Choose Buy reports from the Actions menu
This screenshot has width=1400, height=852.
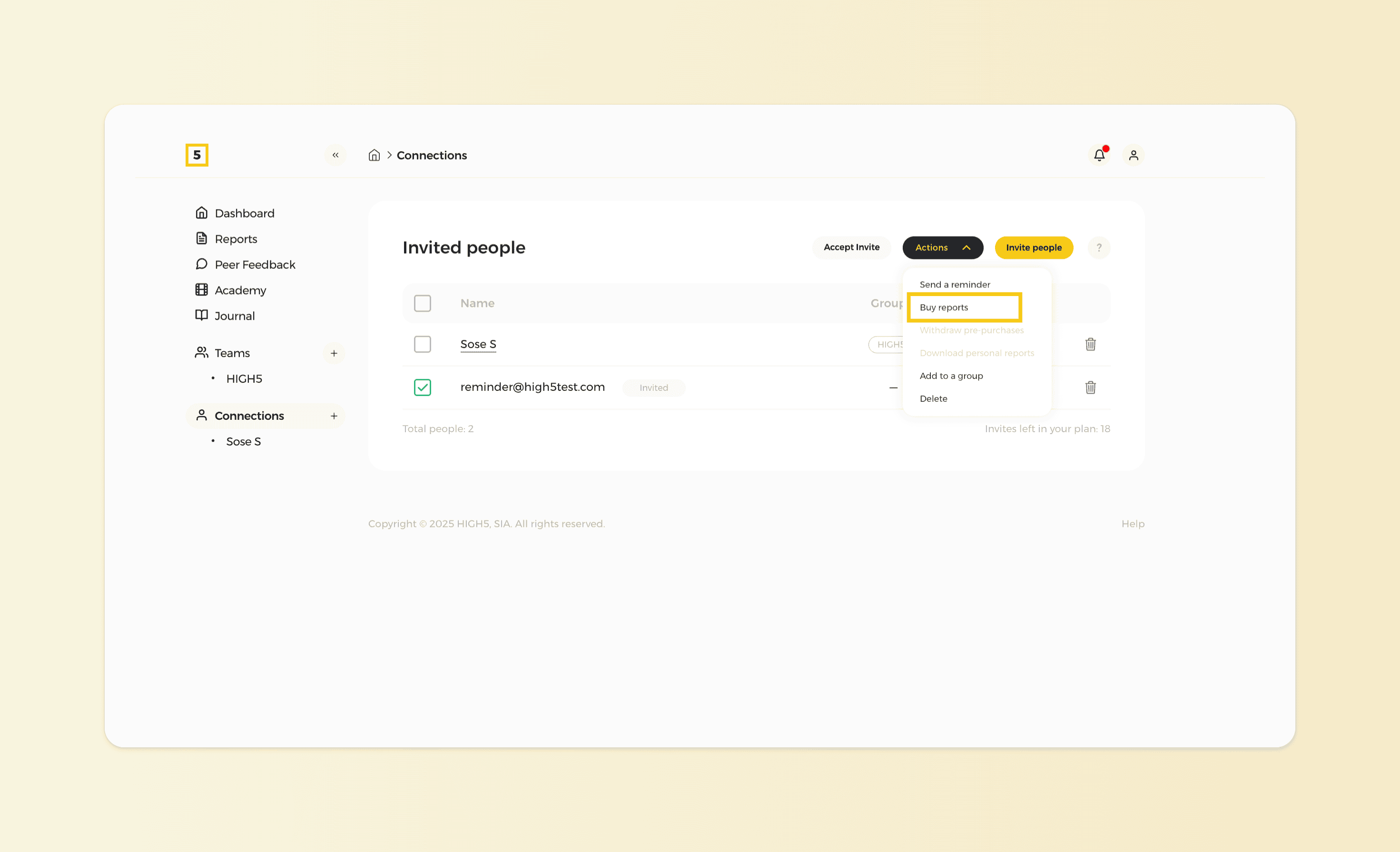click(943, 307)
